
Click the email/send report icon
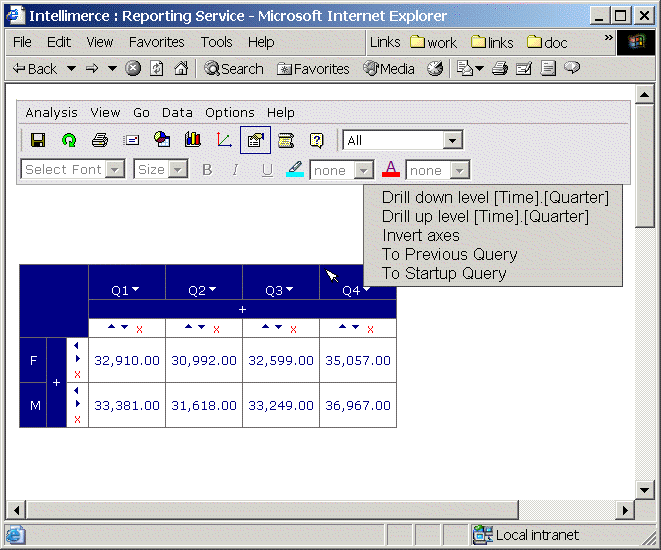pos(131,140)
